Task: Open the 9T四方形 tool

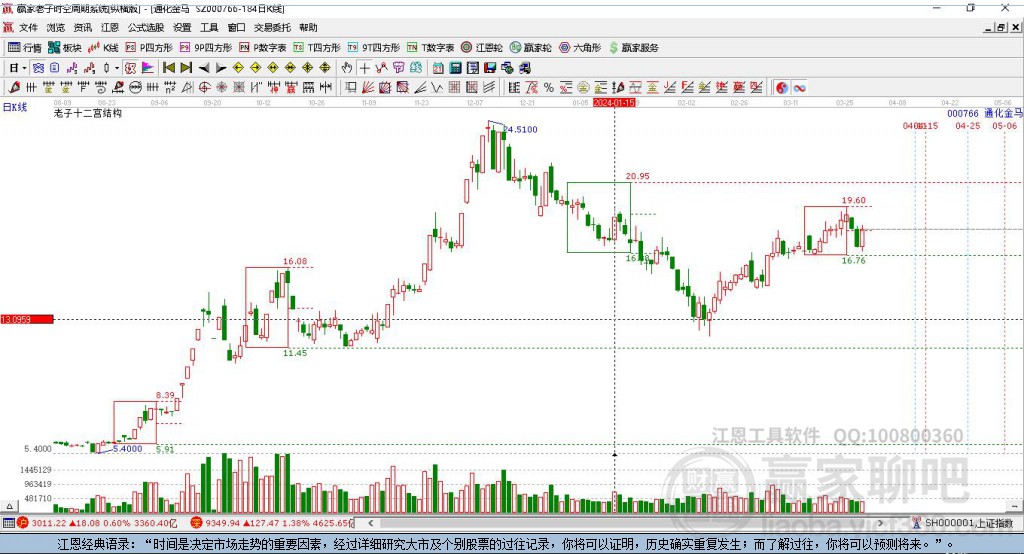Action: [x=374, y=48]
